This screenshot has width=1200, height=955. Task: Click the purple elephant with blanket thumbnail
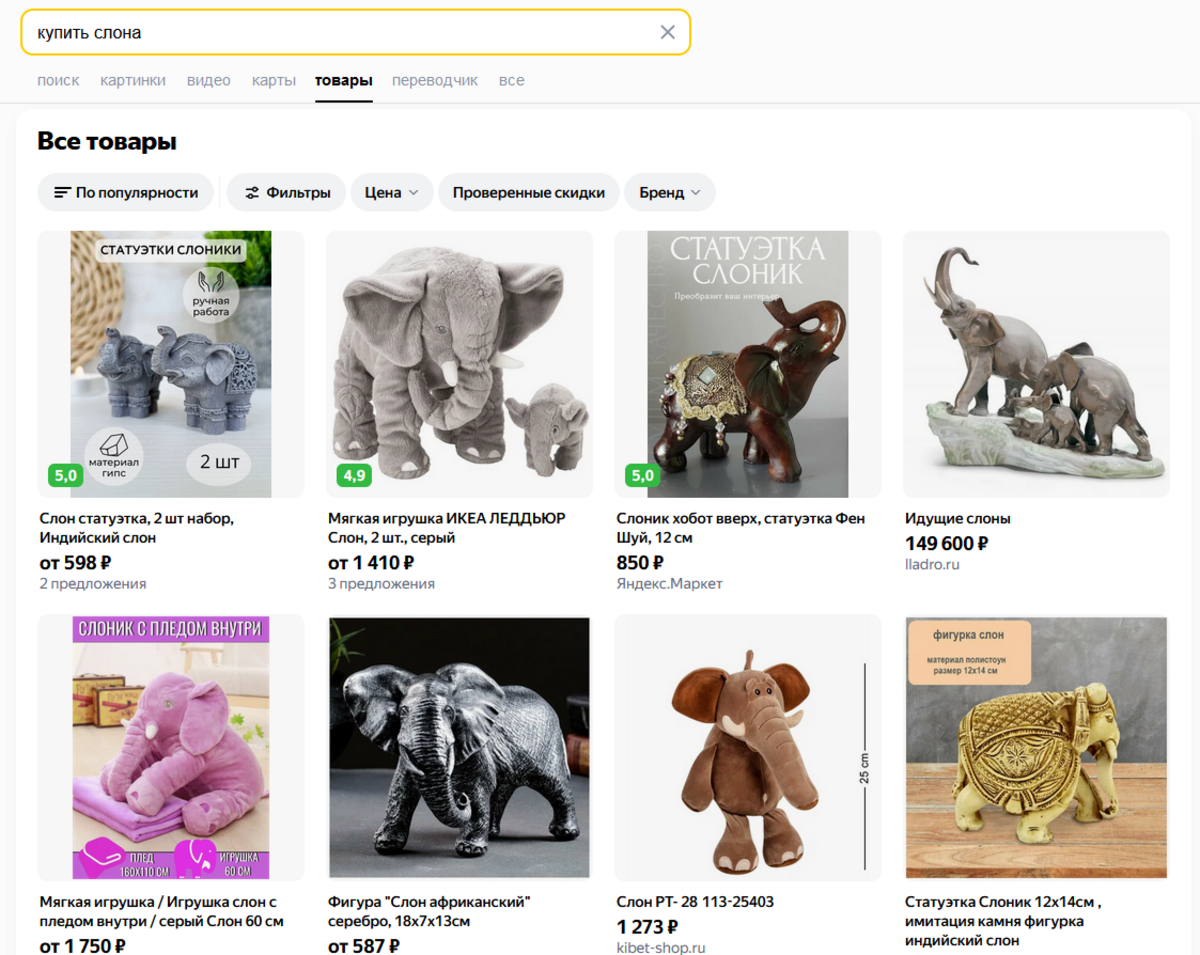coord(171,747)
